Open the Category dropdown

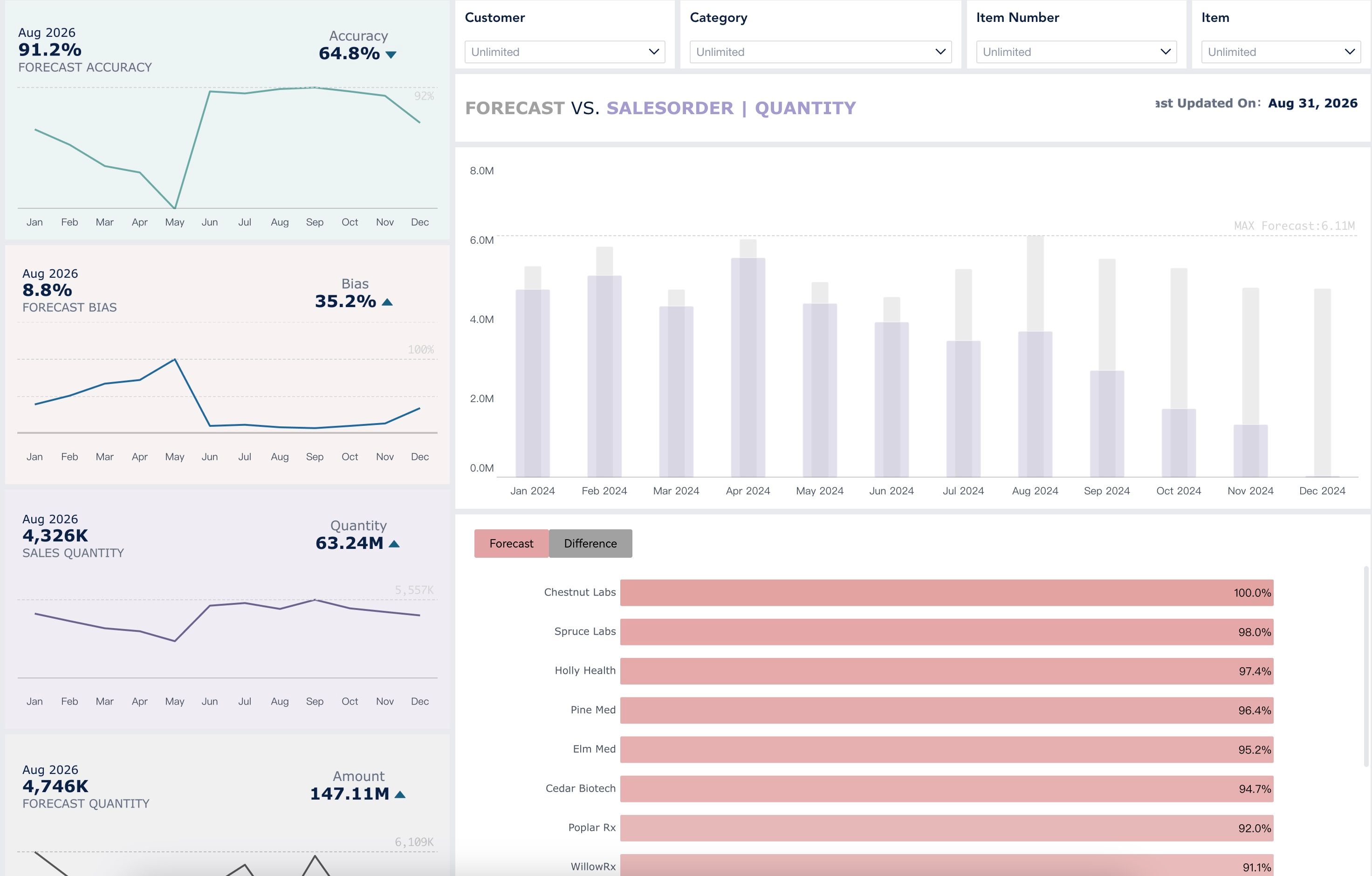pos(821,52)
